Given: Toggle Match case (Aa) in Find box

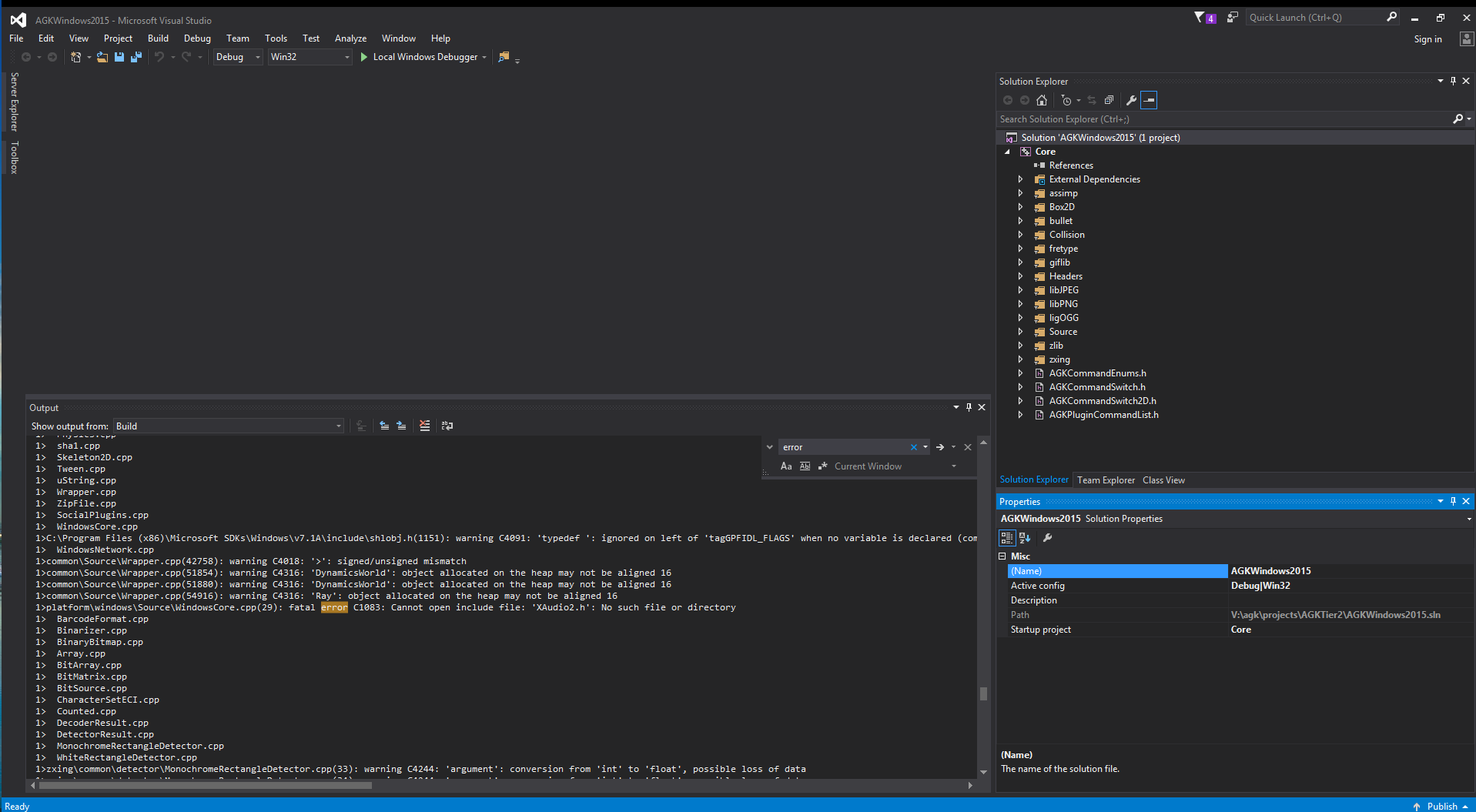Looking at the screenshot, I should (x=786, y=466).
